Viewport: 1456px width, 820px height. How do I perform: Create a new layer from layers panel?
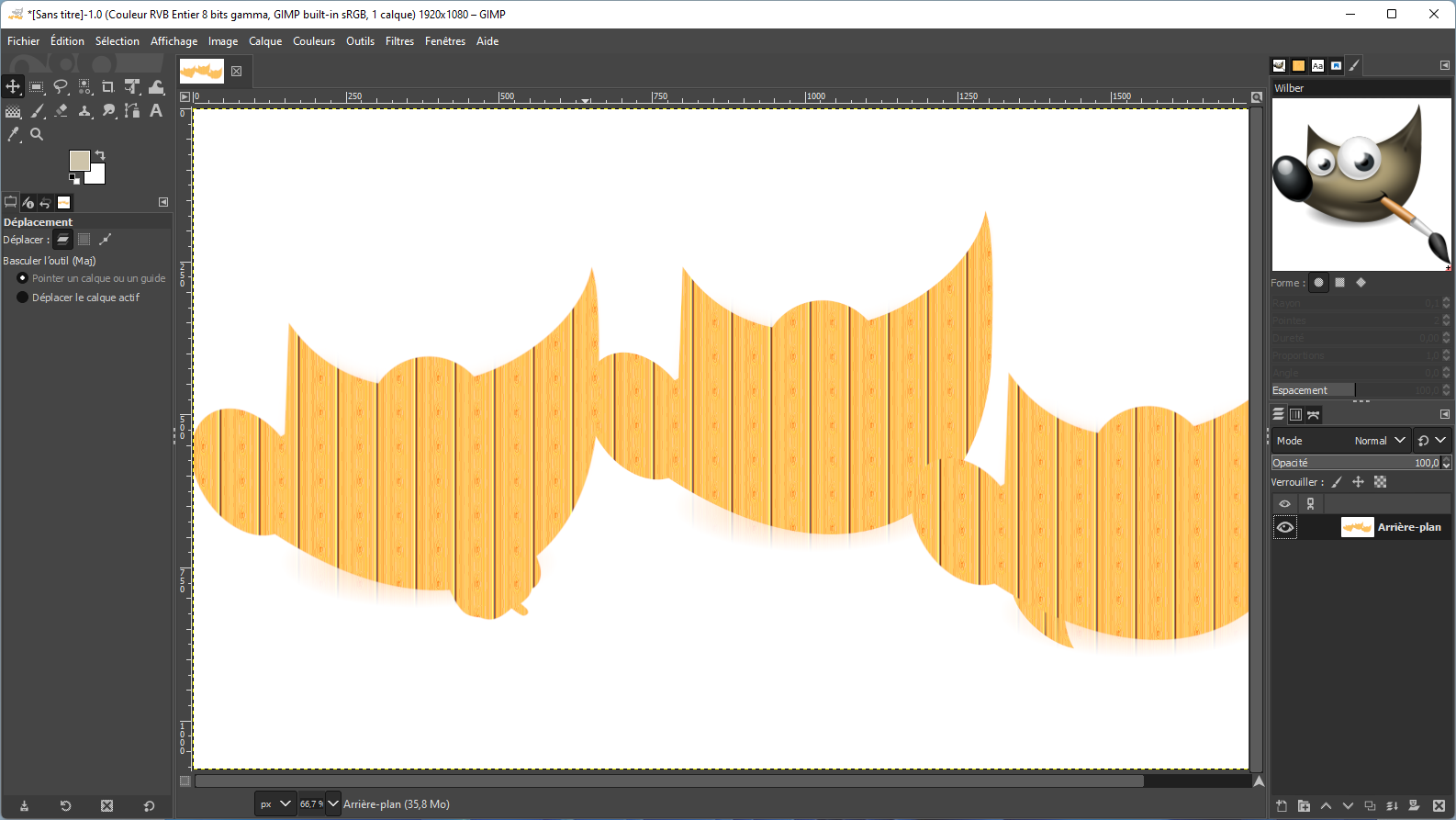[1282, 806]
